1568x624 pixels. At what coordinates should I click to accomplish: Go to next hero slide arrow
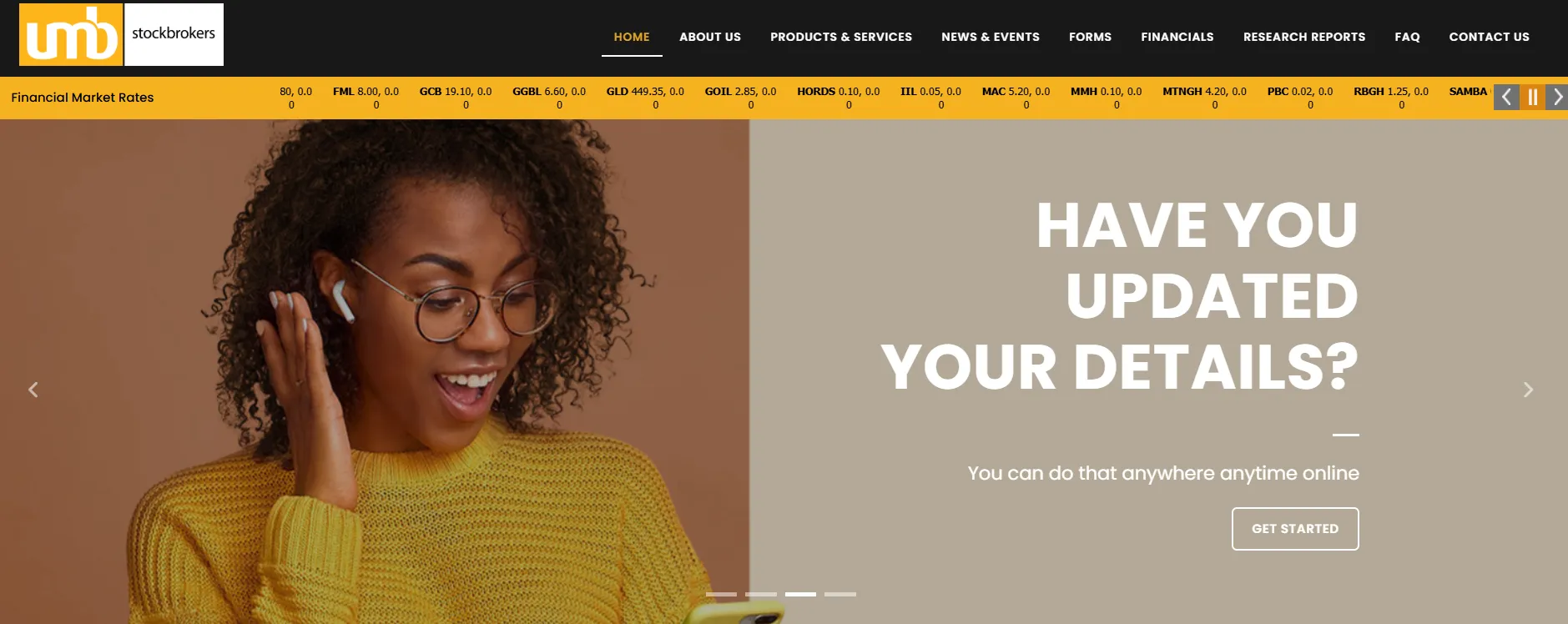1528,390
